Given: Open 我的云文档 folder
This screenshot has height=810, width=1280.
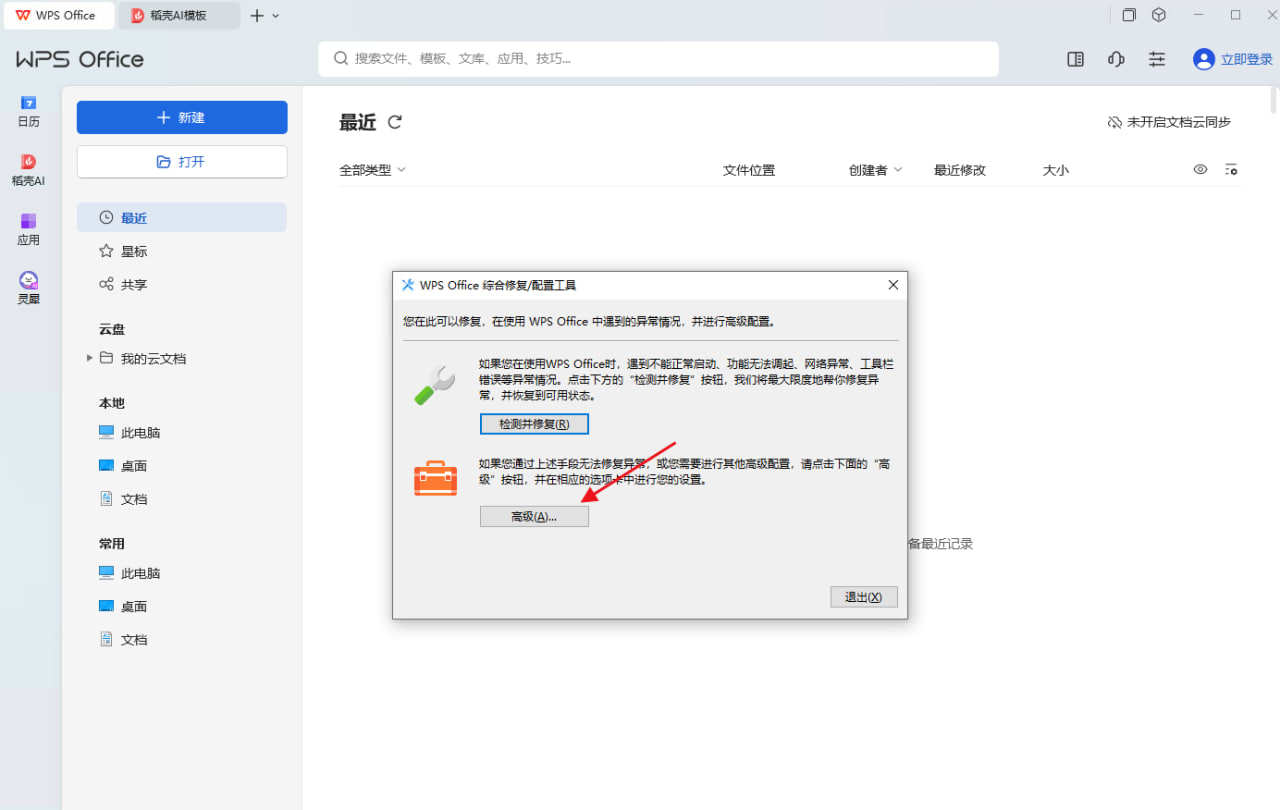Looking at the screenshot, I should pyautogui.click(x=153, y=358).
